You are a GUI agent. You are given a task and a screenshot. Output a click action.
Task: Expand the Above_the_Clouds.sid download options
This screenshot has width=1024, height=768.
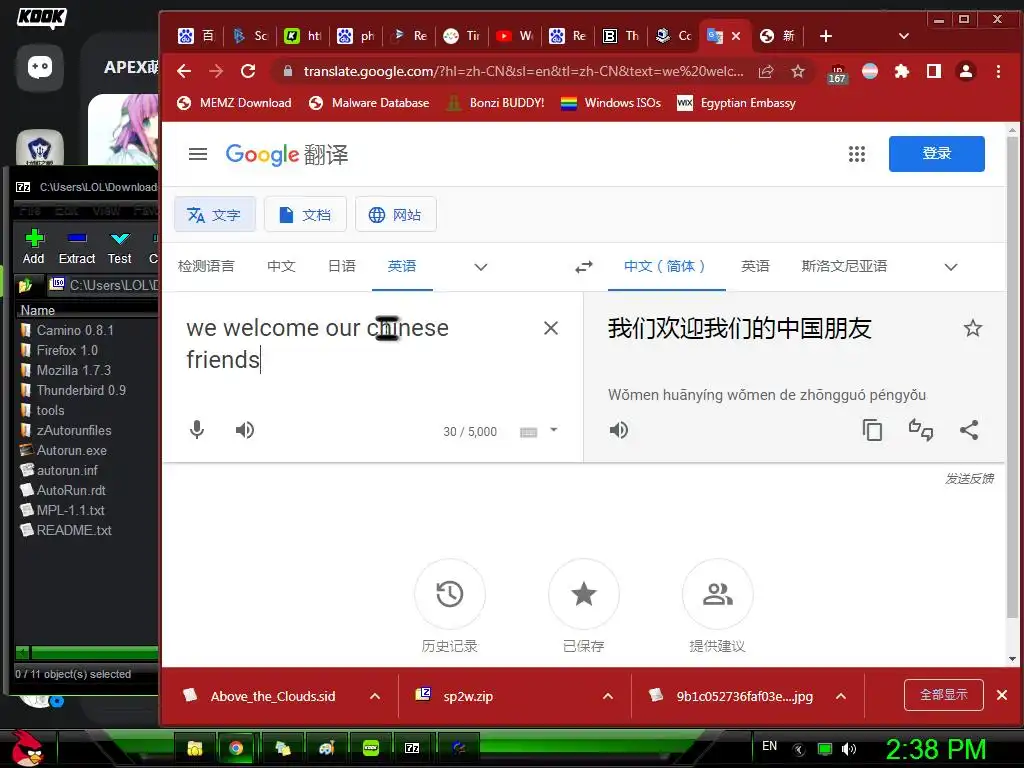pyautogui.click(x=375, y=696)
